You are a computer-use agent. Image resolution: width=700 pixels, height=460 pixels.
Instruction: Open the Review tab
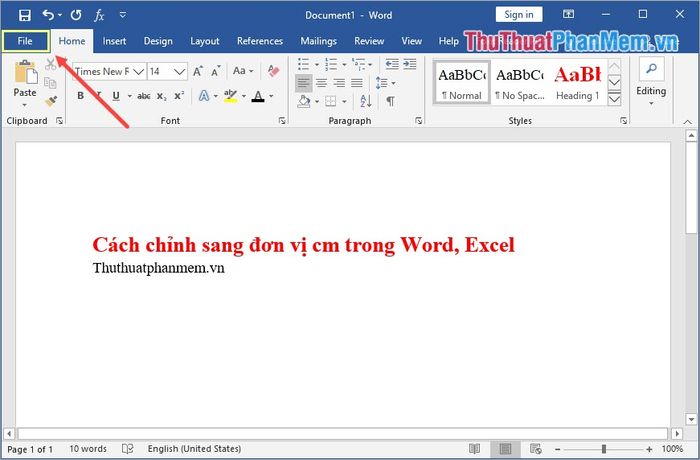point(369,41)
